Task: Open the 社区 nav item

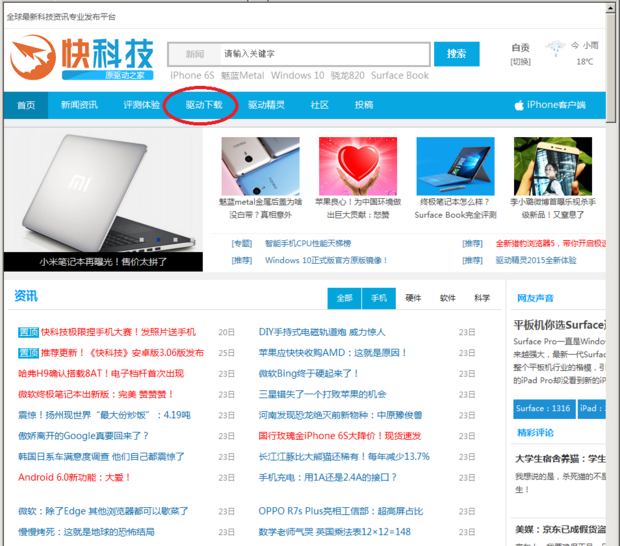Action: [x=319, y=105]
